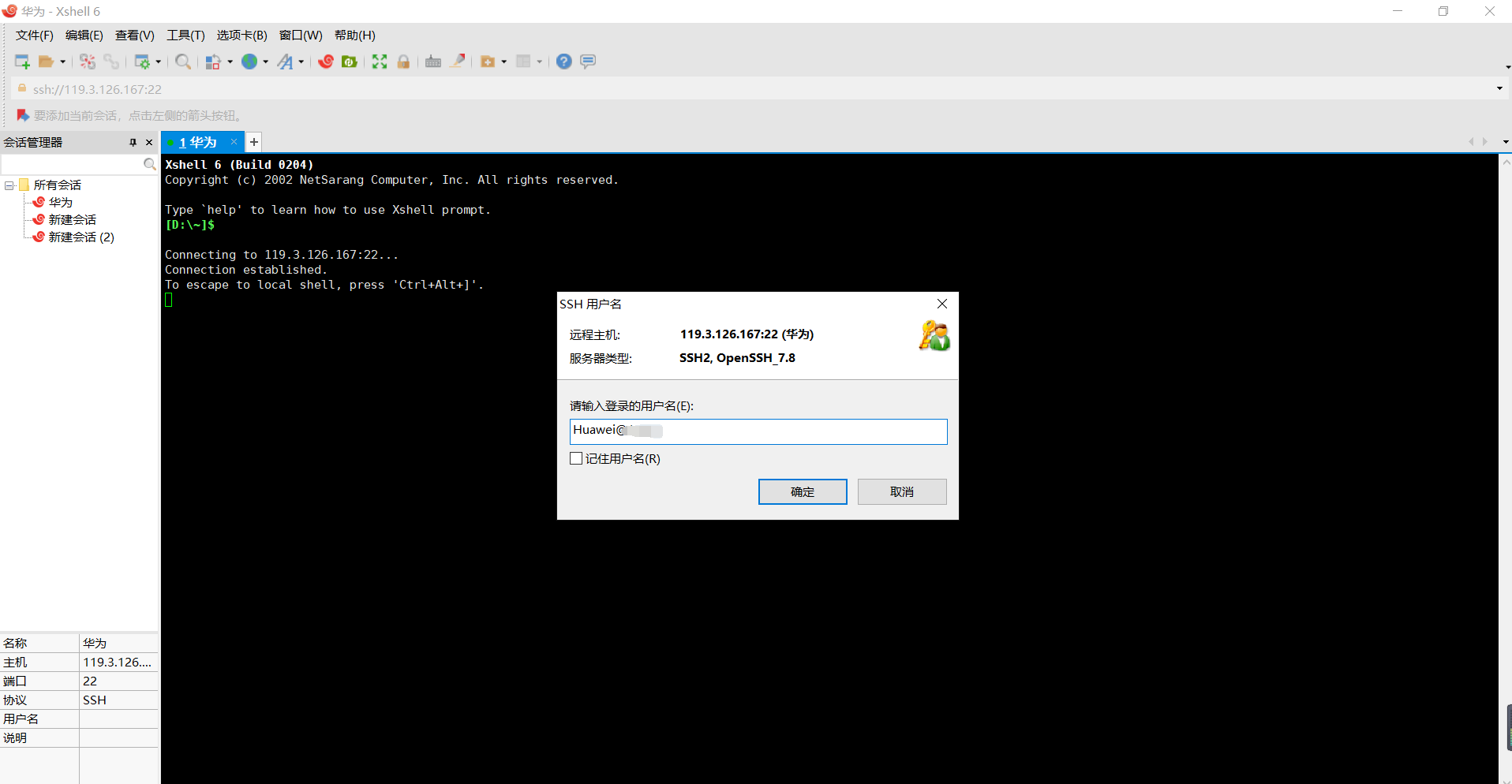Select the 新建会话 (2) session
This screenshot has height=784, width=1512.
tap(81, 237)
